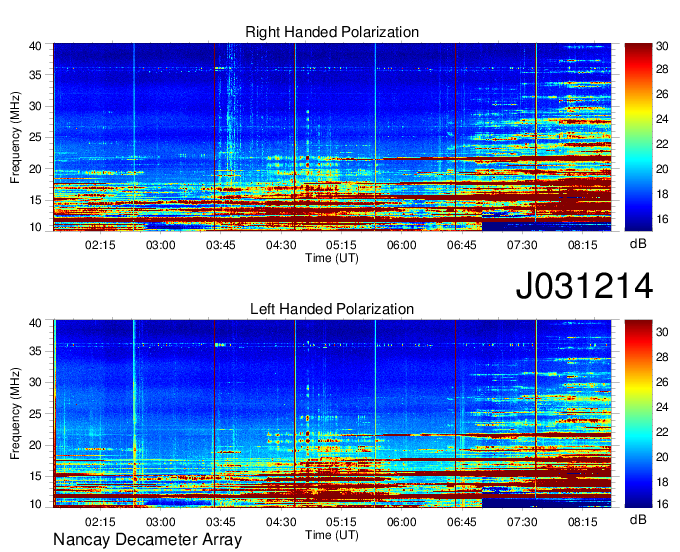Click the '40' frequency tick of the bottom plot

pyautogui.click(x=35, y=323)
